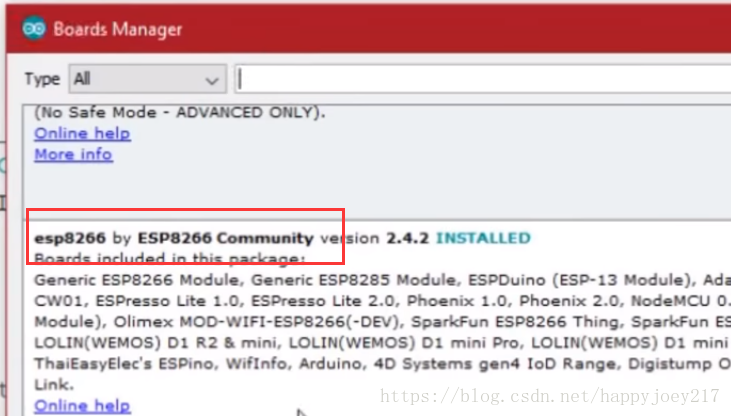This screenshot has height=416, width=731.
Task: Click the INSTALLED status label
Action: (483, 238)
